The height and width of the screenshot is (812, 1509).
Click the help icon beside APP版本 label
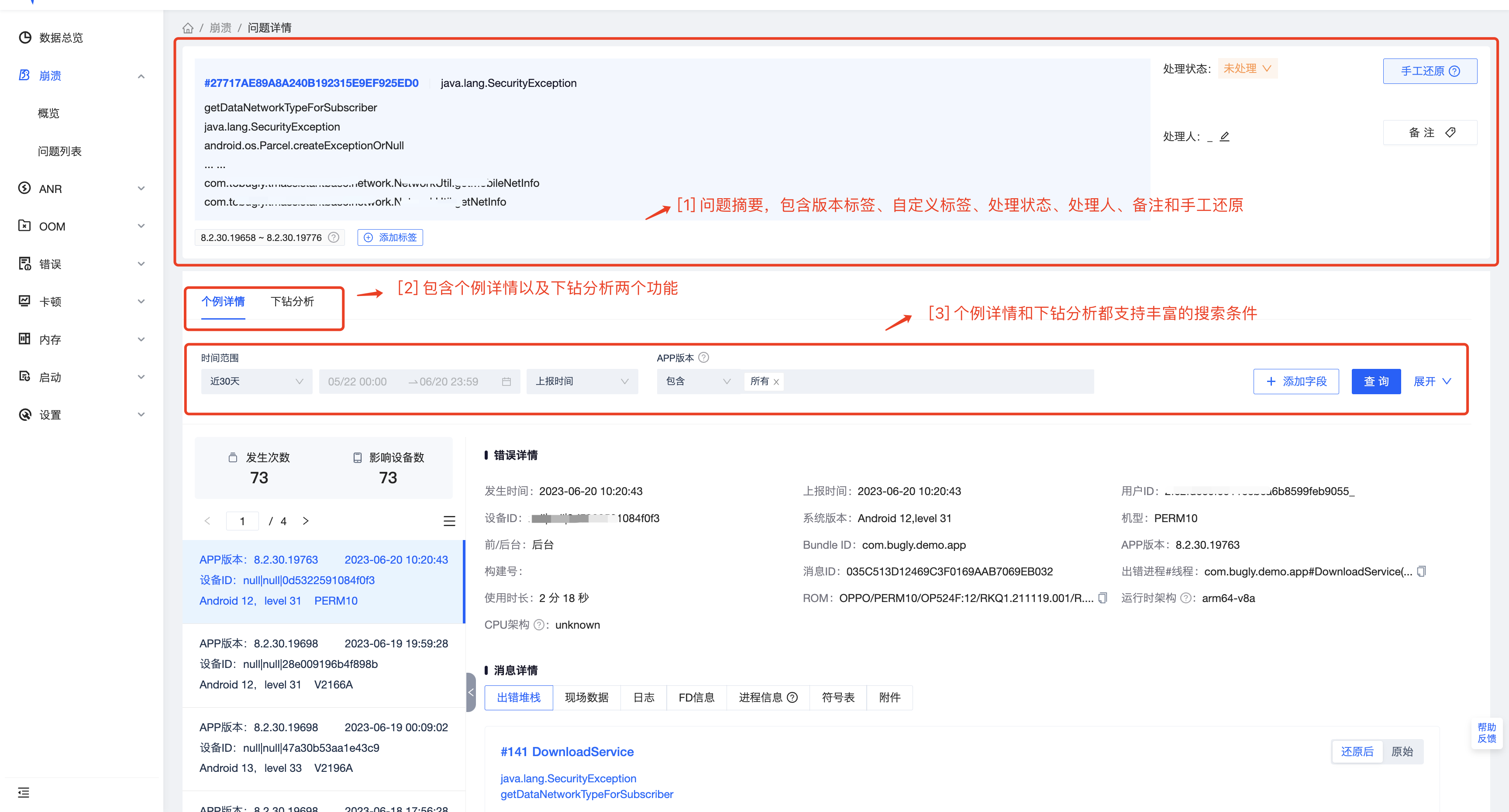click(703, 358)
